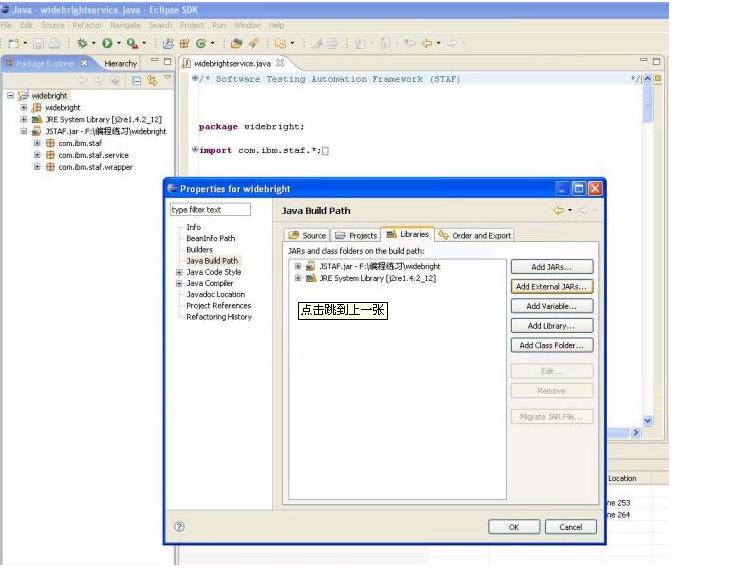This screenshot has height=569, width=750.
Task: Click the type filter text field
Action: [x=223, y=210]
